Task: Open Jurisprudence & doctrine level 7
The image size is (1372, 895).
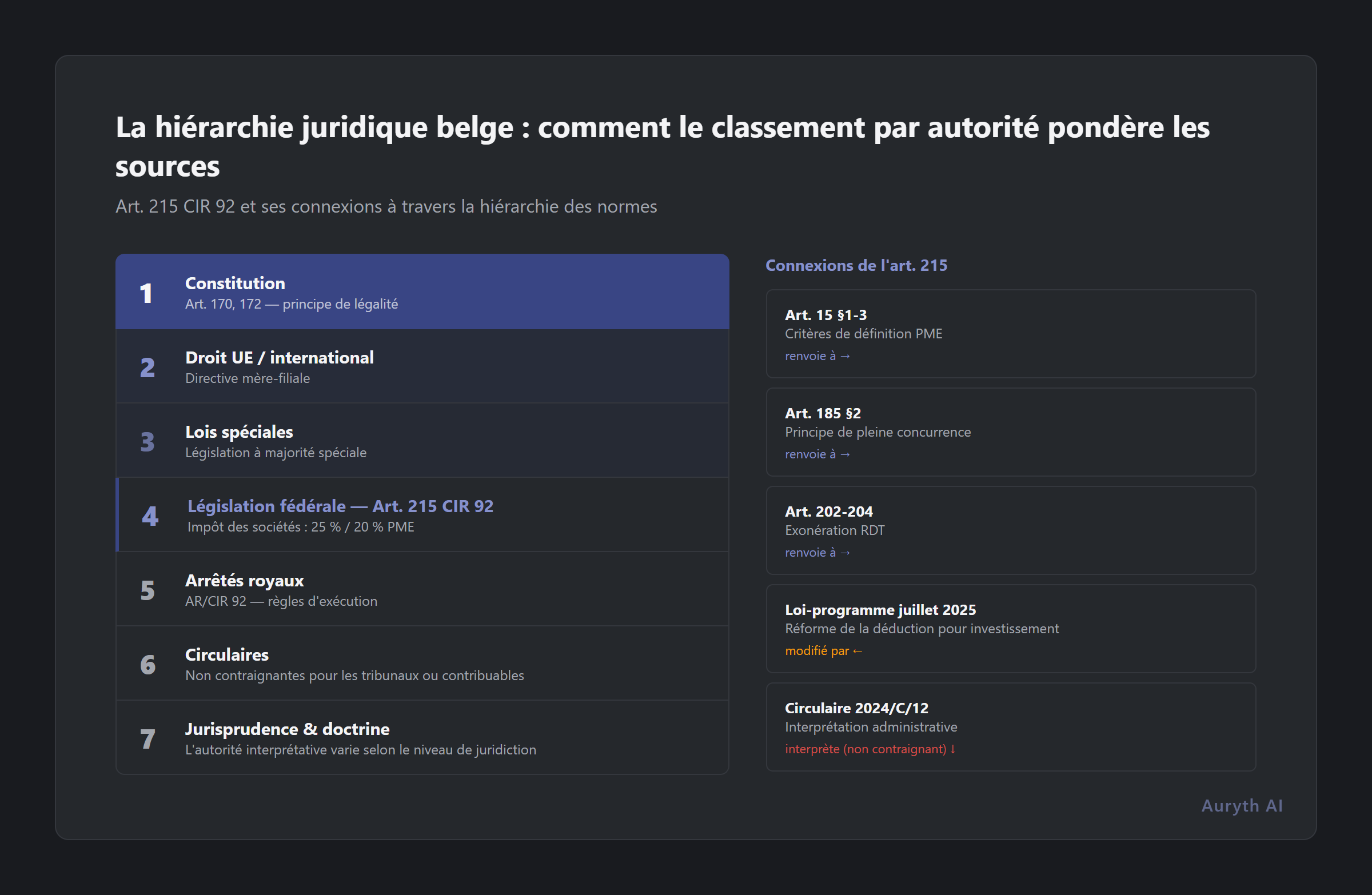Action: (x=422, y=738)
